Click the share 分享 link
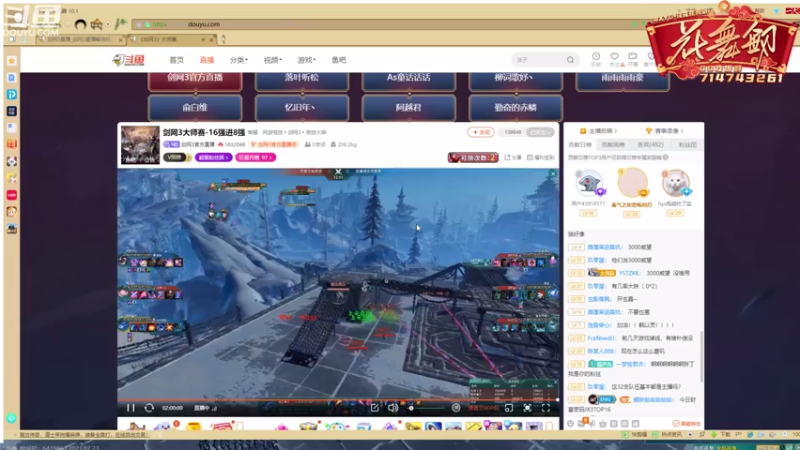 tap(513, 158)
